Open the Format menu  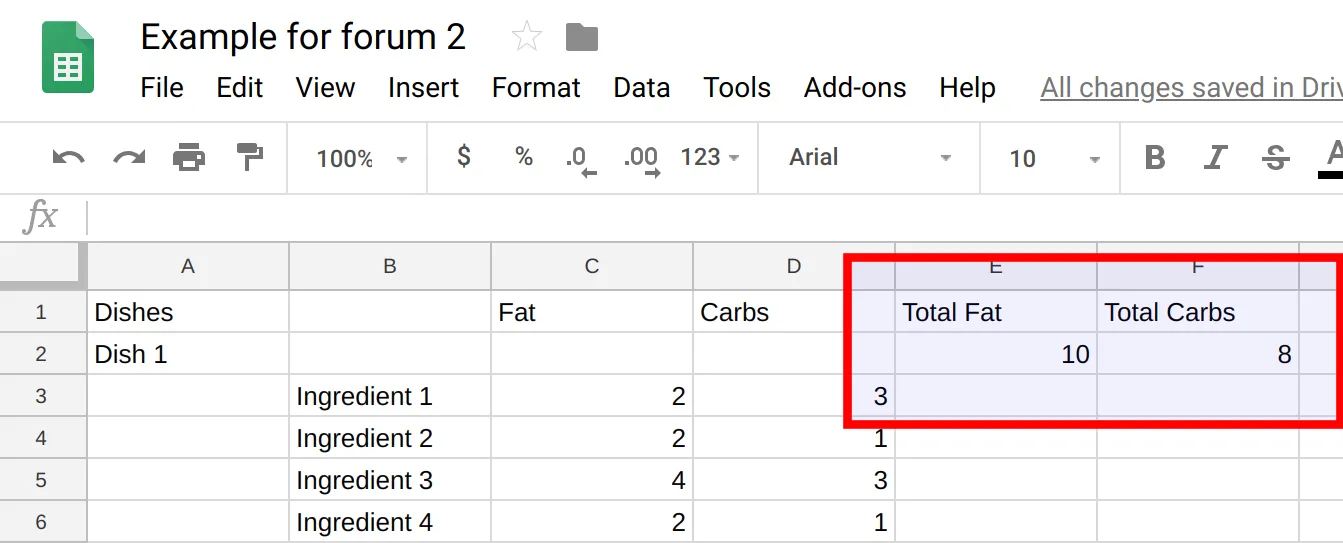click(536, 88)
